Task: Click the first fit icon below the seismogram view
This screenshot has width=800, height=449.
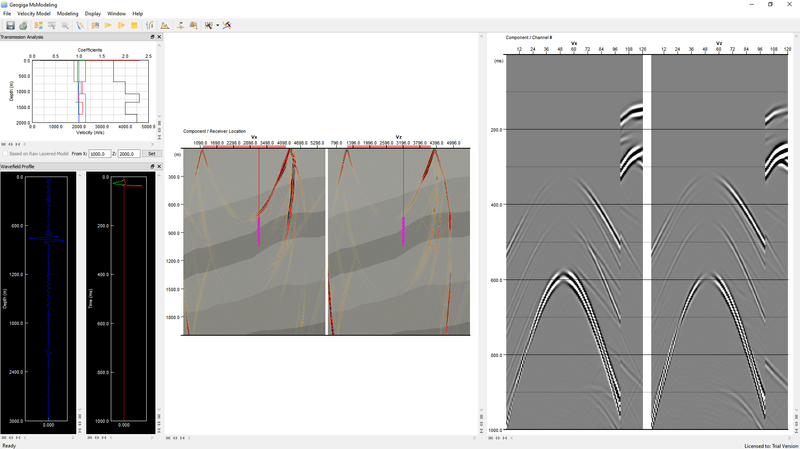Action: (491, 438)
